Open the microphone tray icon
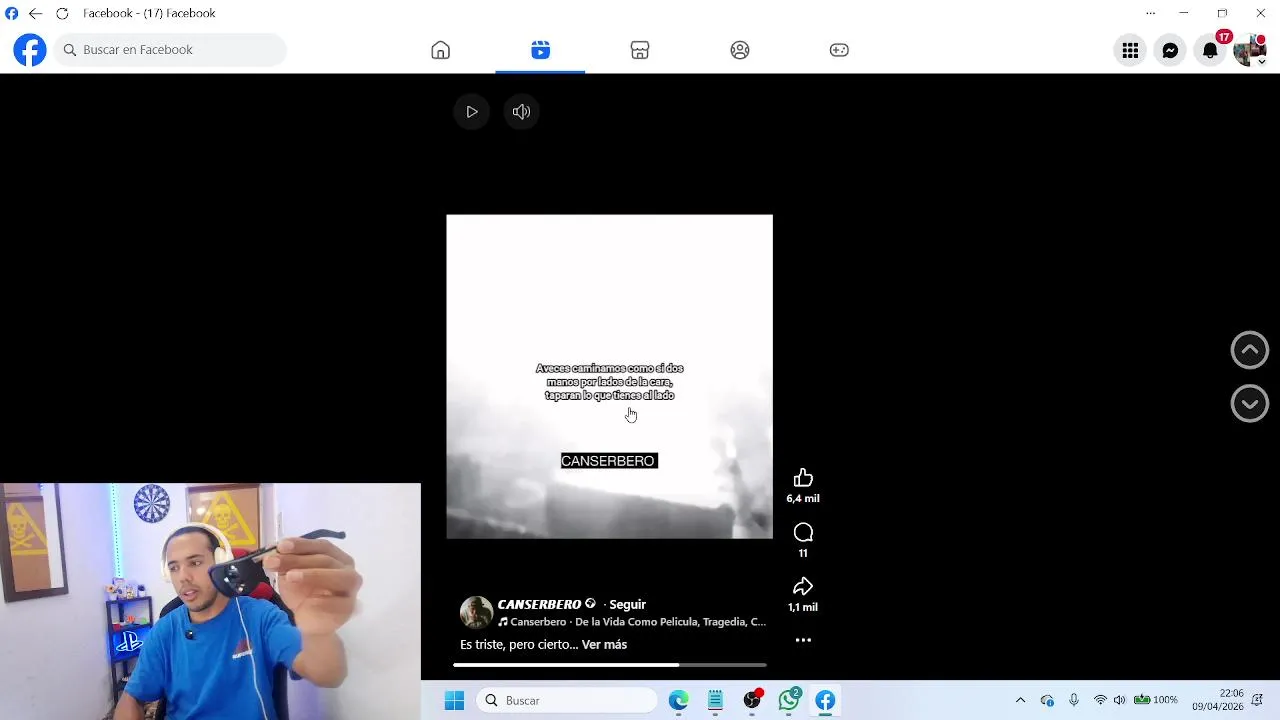Screen dimensions: 1280x720 click(1074, 700)
